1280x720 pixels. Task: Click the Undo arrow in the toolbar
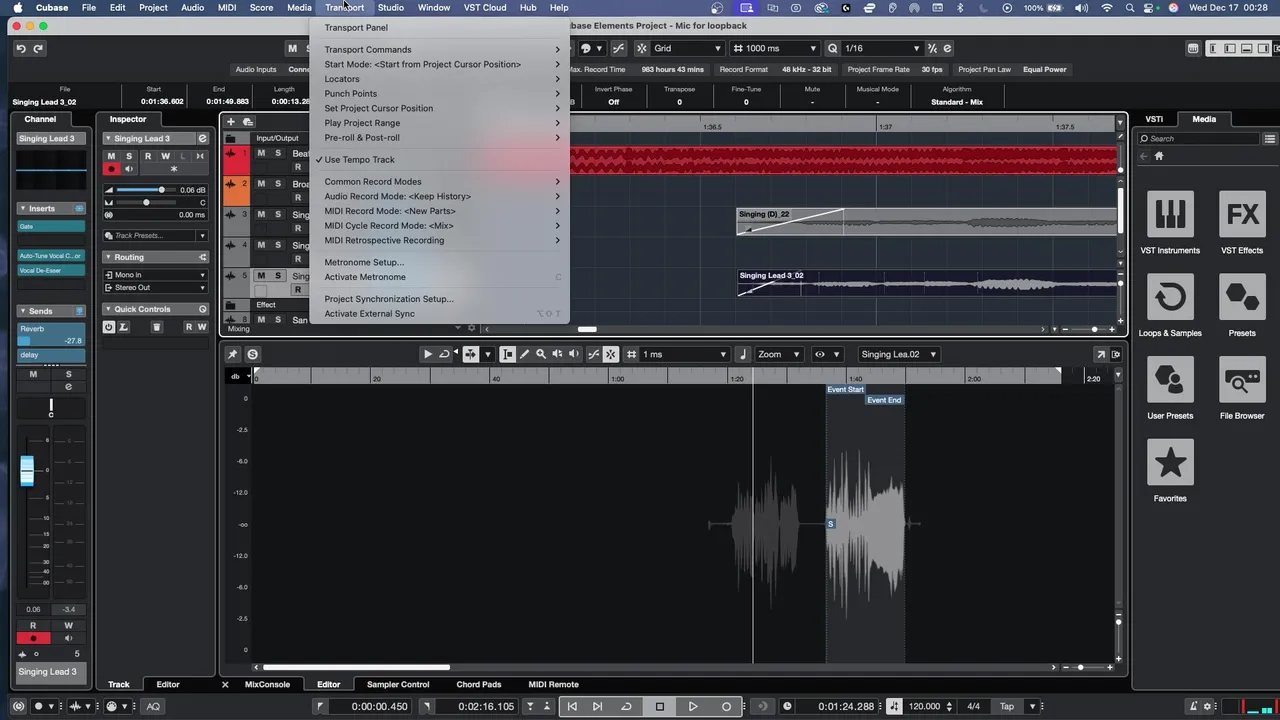[x=20, y=48]
